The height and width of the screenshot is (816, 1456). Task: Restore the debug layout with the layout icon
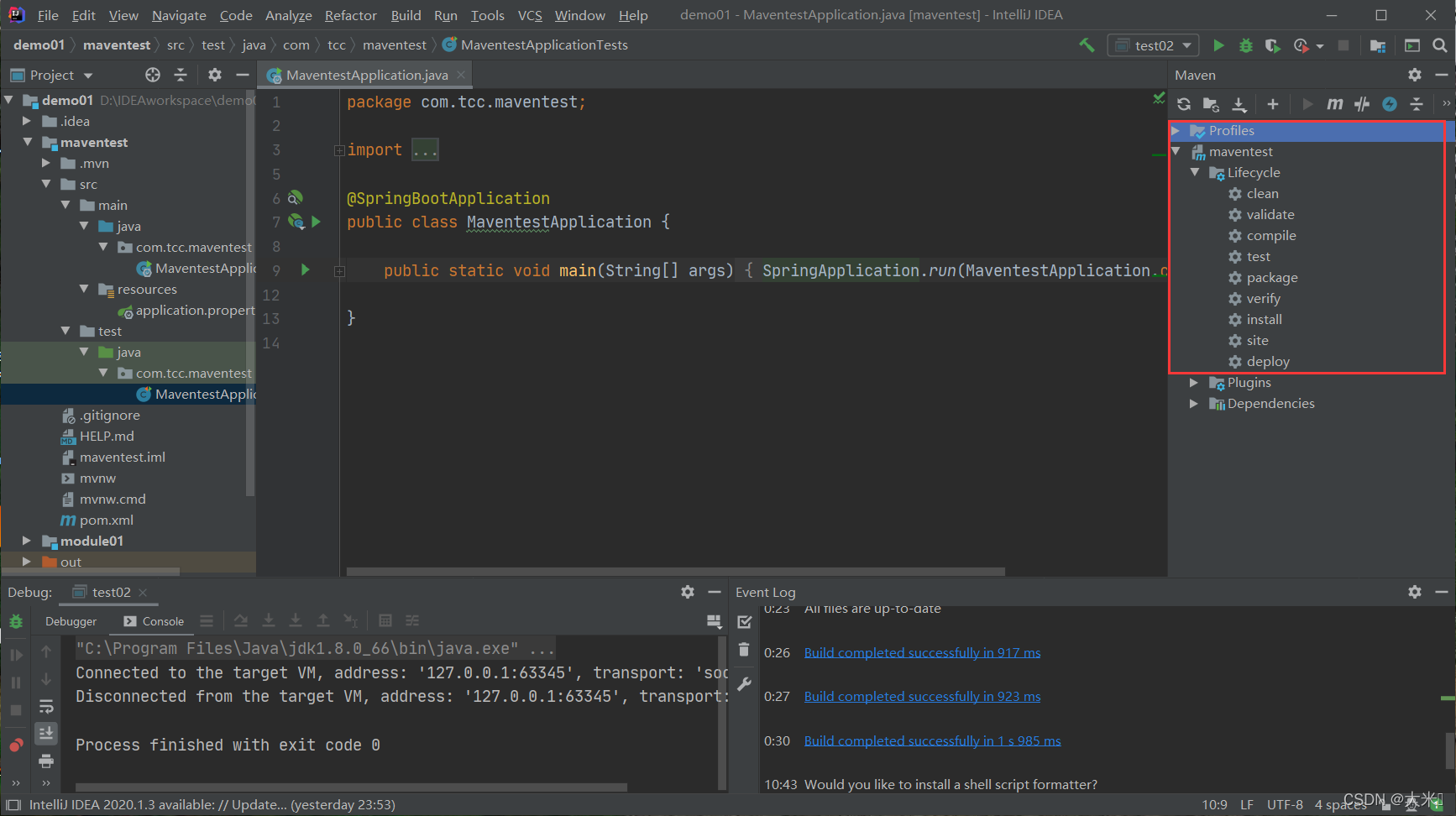(x=714, y=621)
